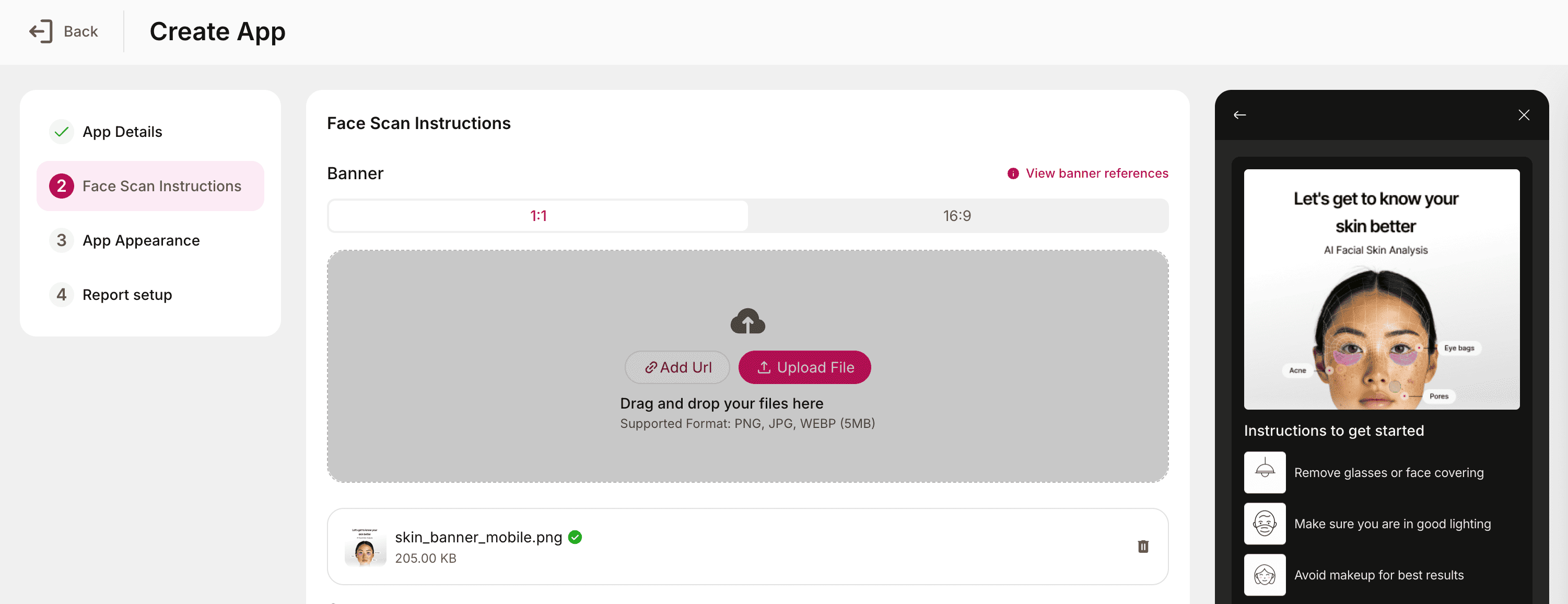Viewport: 1568px width, 604px height.
Task: Click the preview panel back arrow
Action: (1239, 115)
